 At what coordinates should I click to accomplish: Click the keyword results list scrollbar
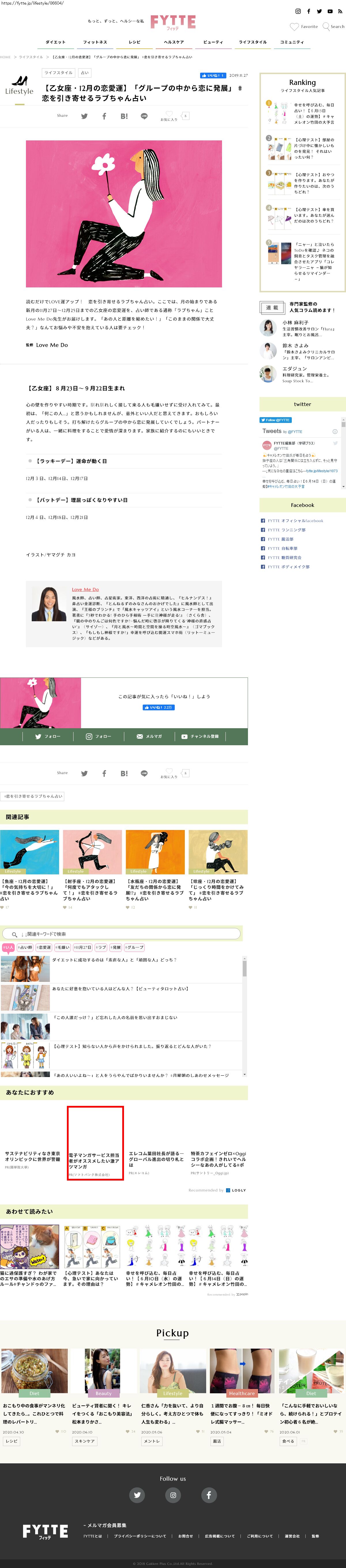245,1017
